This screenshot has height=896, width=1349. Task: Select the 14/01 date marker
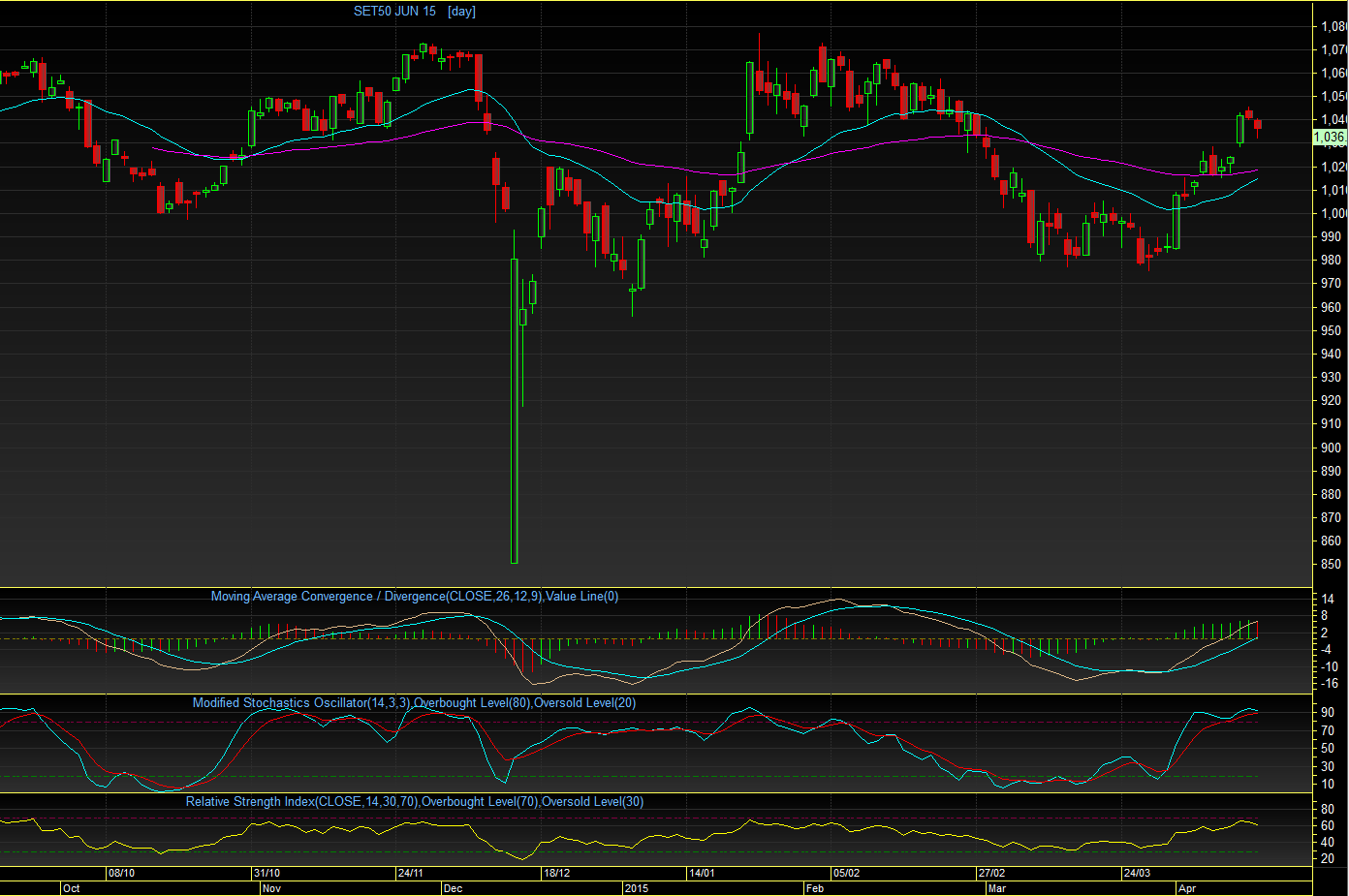(x=702, y=873)
